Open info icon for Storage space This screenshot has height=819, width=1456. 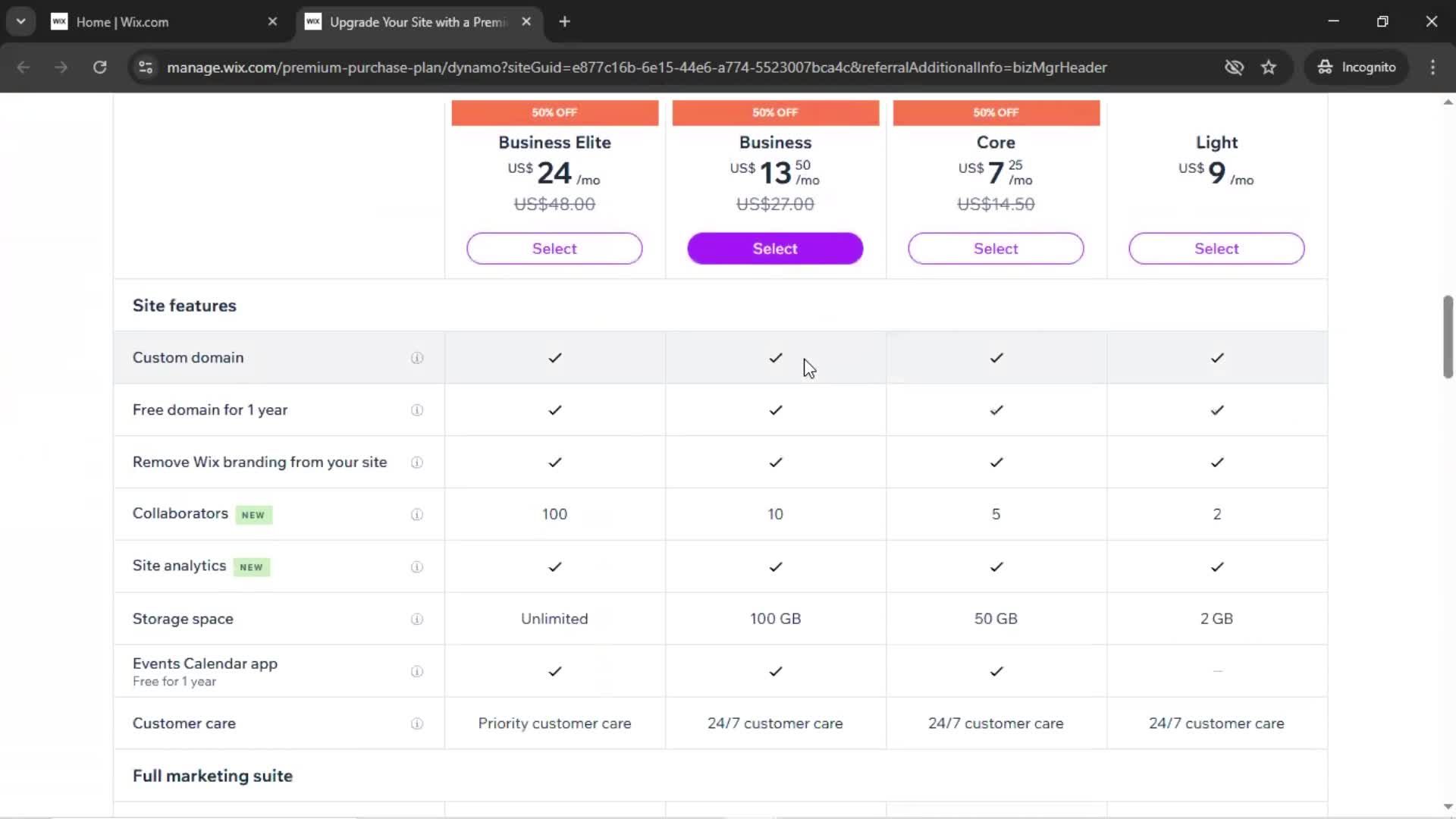(x=417, y=620)
